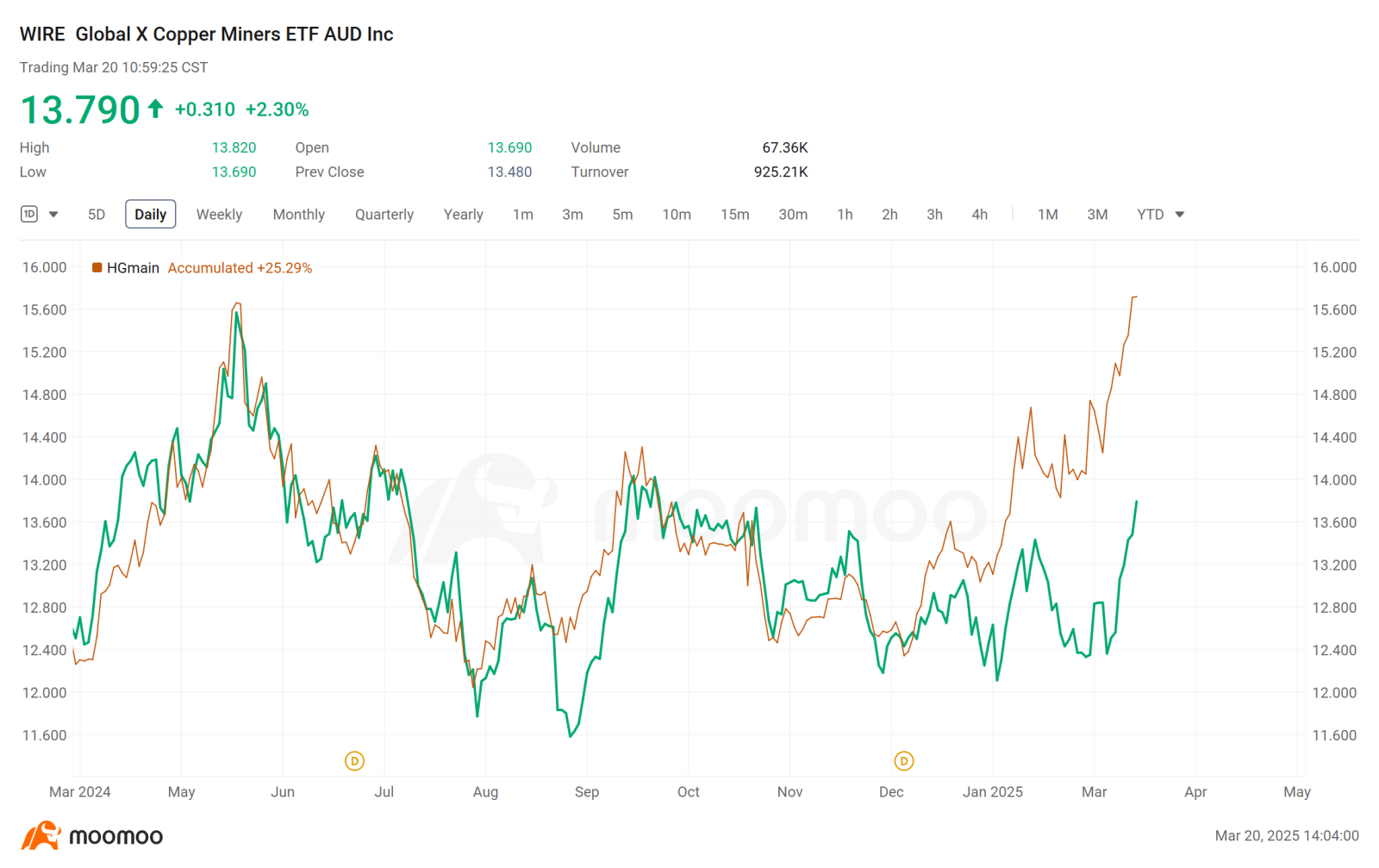Image resolution: width=1379 pixels, height=868 pixels.
Task: Click the 'Nov' date axis label
Action: point(790,792)
